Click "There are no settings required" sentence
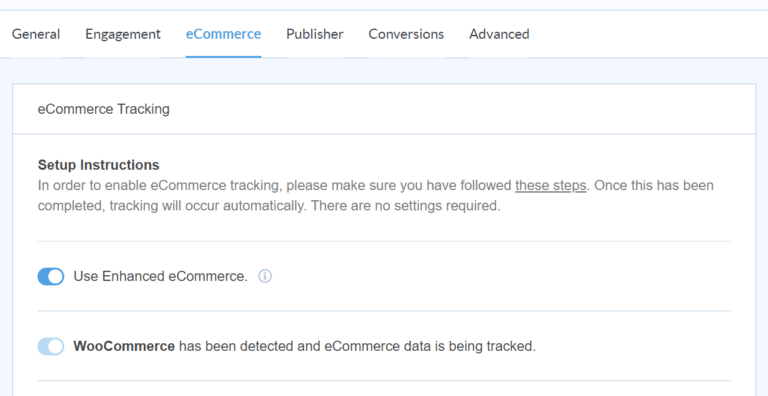 coord(406,206)
